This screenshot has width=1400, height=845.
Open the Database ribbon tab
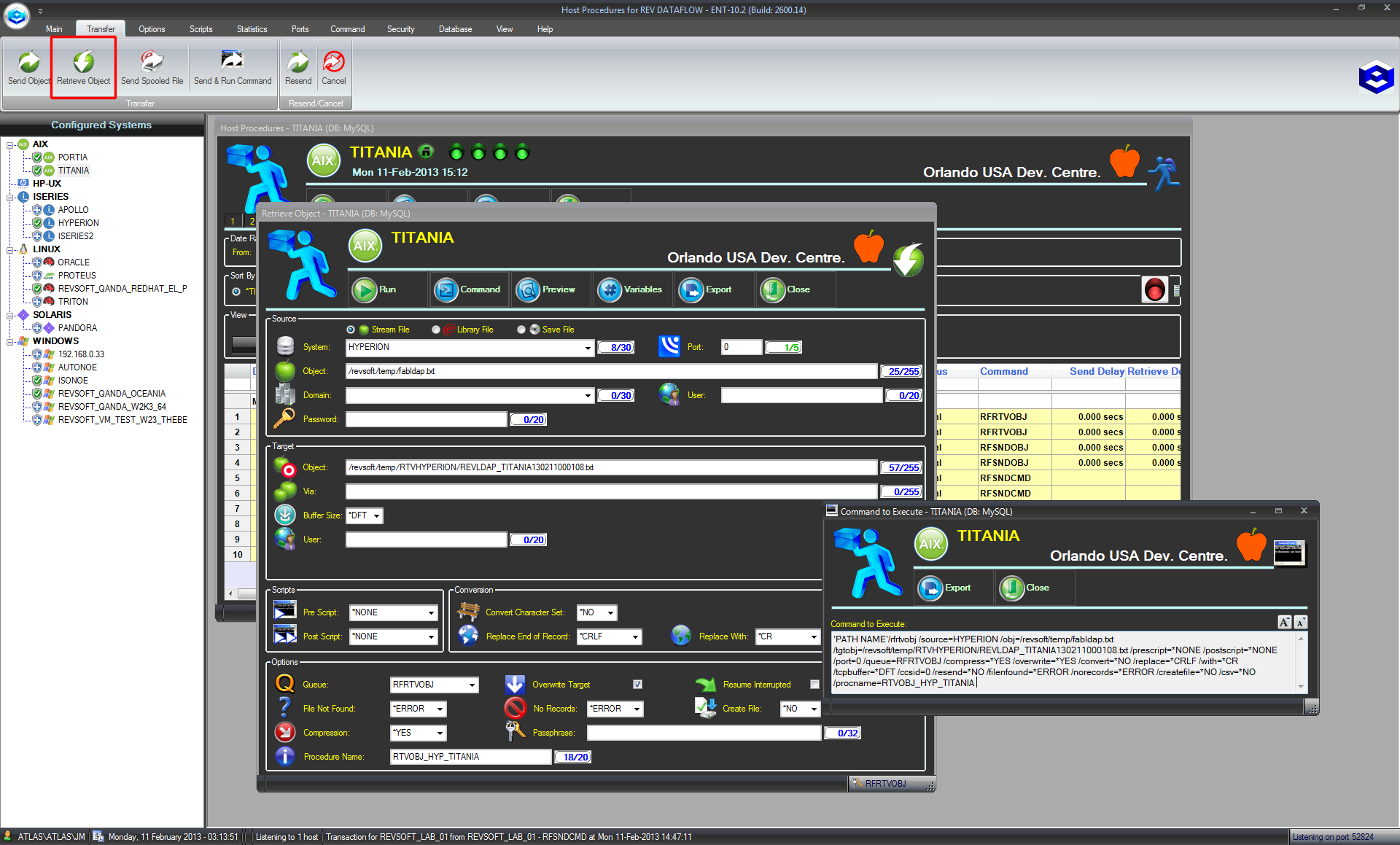(455, 29)
